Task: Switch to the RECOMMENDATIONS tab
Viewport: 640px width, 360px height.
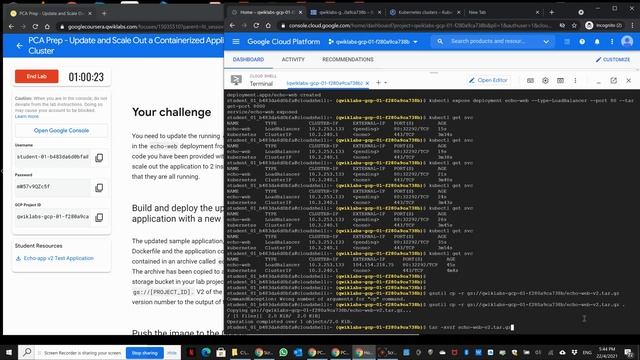Action: pyautogui.click(x=348, y=60)
